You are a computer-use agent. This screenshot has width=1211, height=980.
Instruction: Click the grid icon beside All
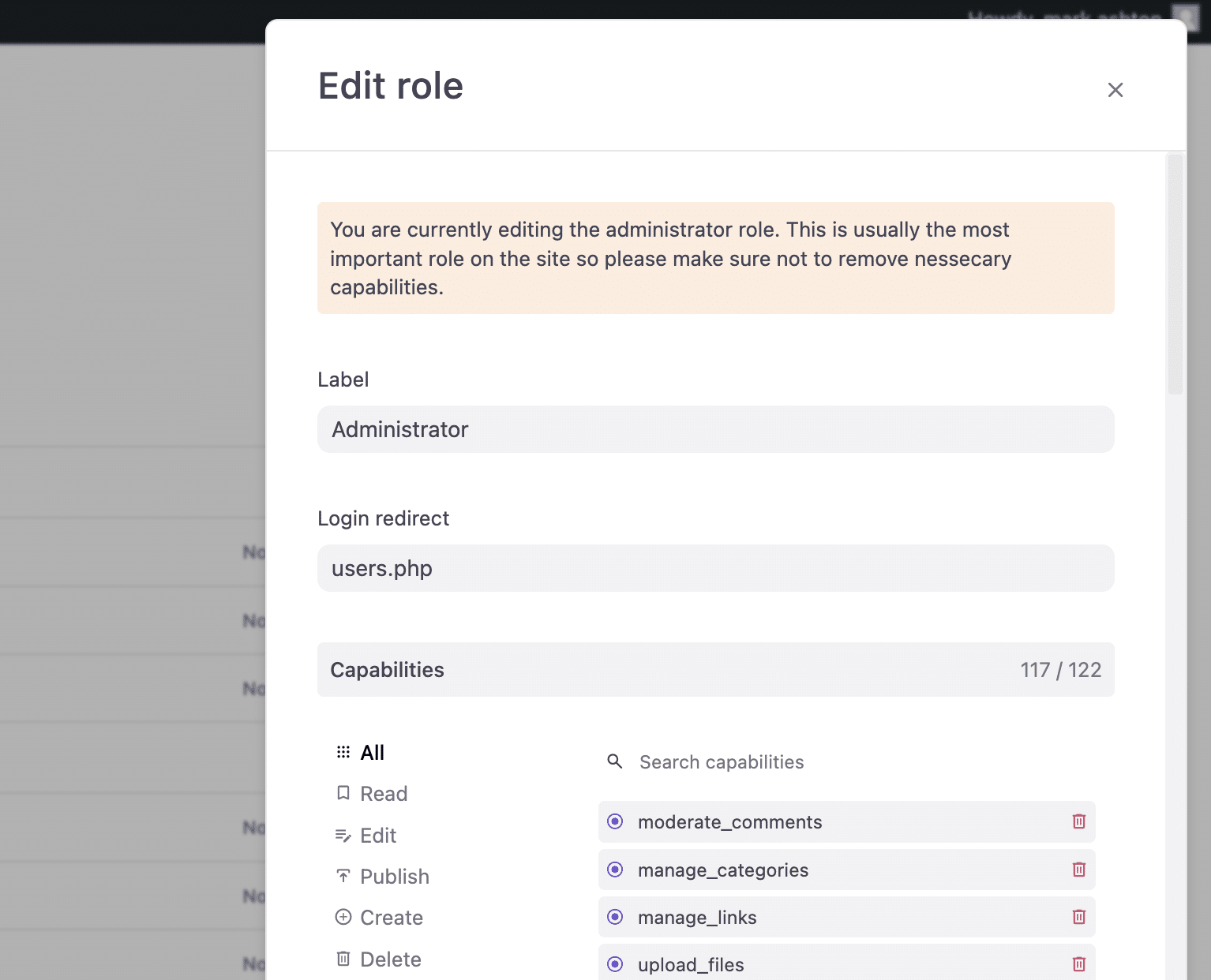pos(343,752)
